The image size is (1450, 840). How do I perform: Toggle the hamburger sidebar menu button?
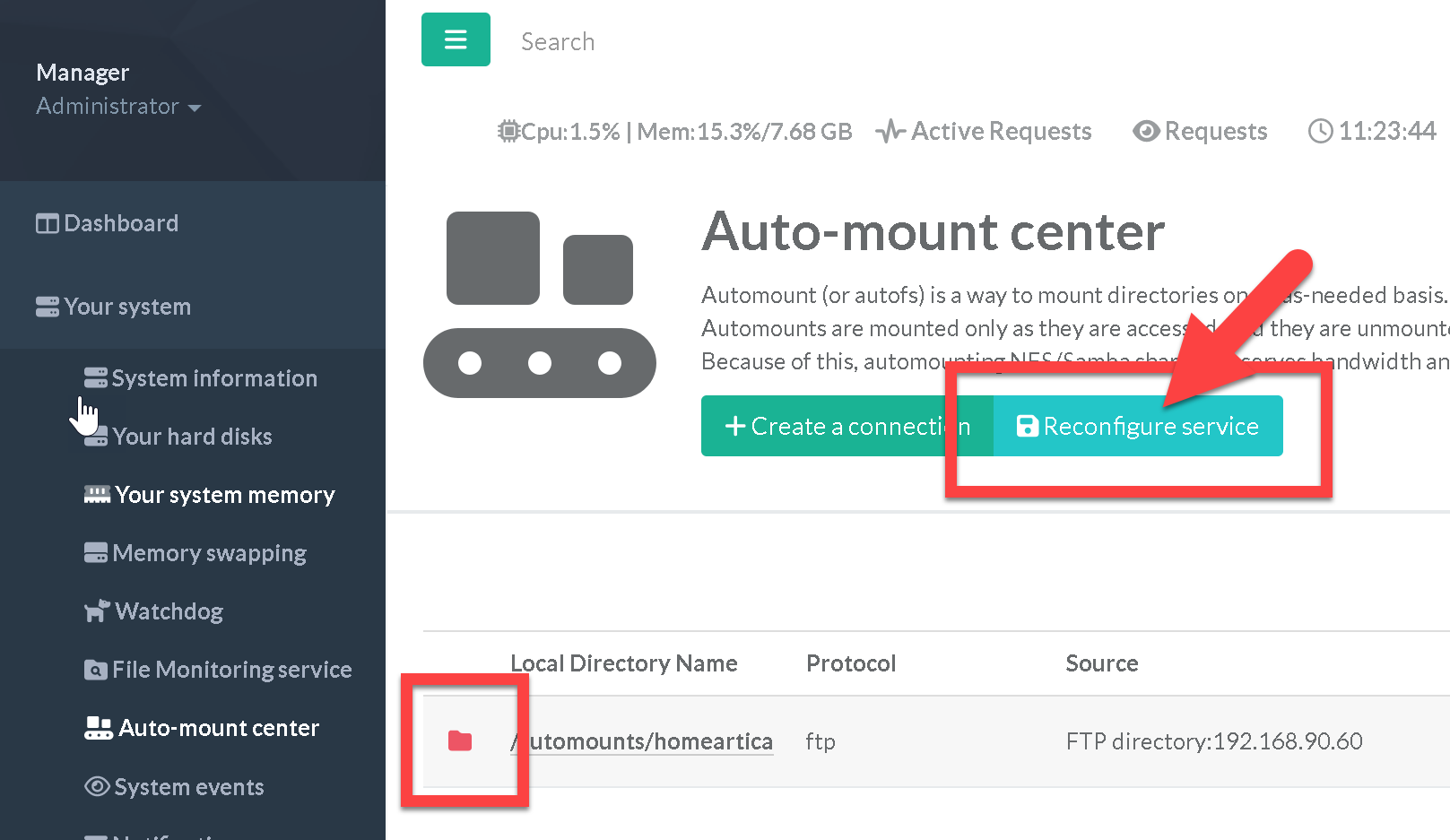pyautogui.click(x=456, y=39)
